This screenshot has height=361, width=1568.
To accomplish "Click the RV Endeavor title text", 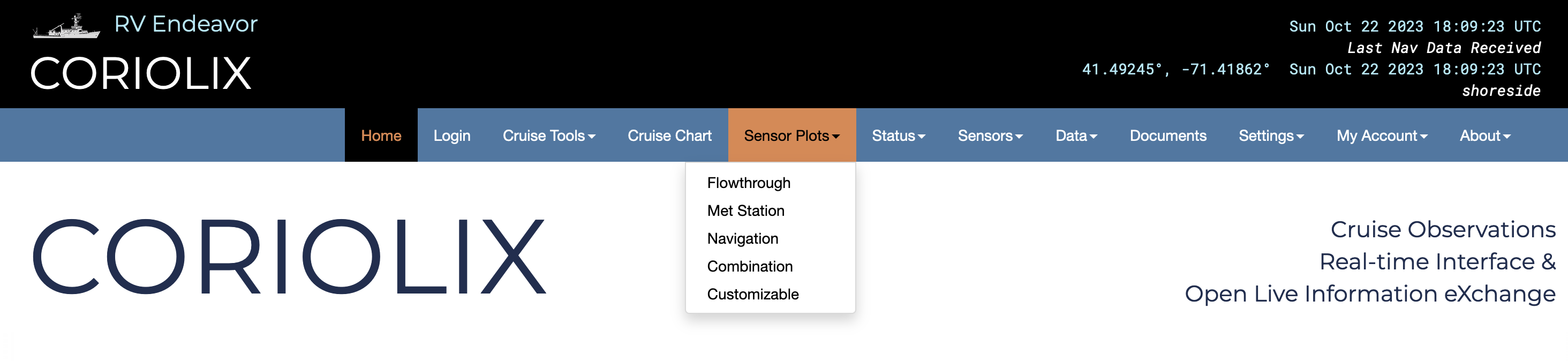I will click(186, 24).
